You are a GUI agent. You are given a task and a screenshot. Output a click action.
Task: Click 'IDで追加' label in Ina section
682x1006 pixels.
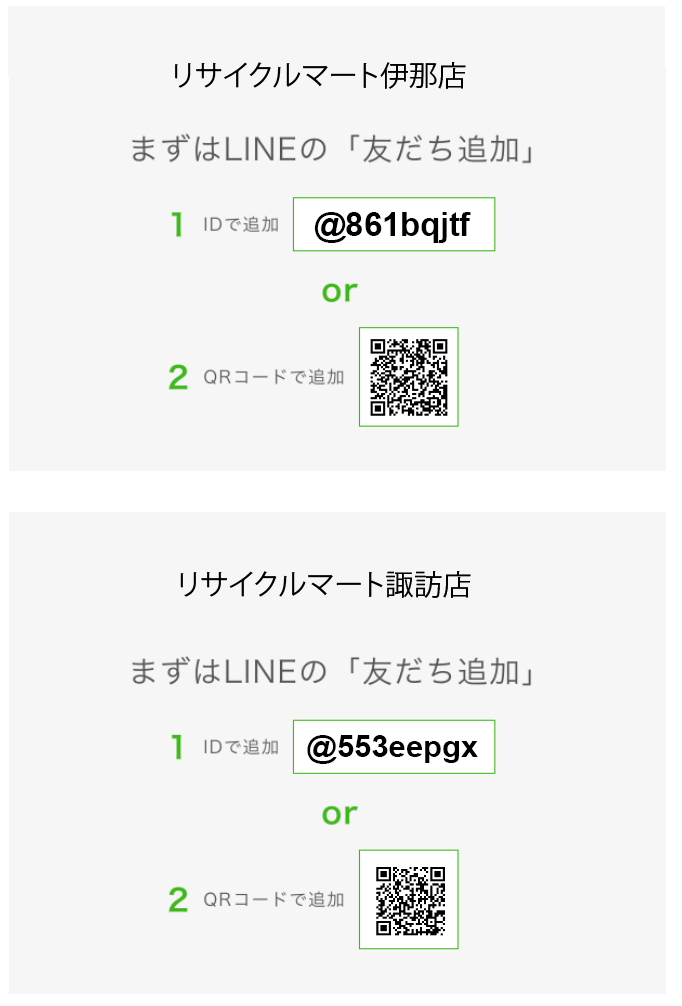point(241,225)
